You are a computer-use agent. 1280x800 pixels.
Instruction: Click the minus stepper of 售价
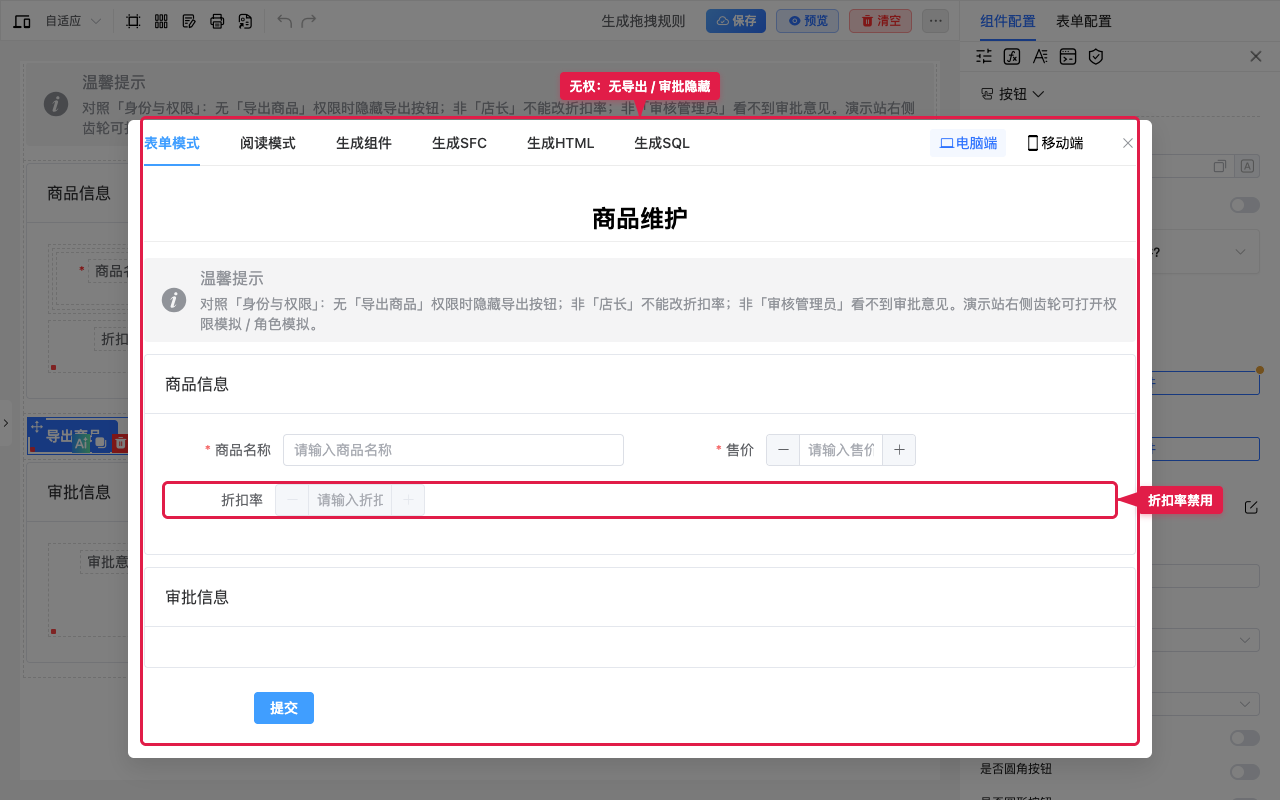coord(783,450)
